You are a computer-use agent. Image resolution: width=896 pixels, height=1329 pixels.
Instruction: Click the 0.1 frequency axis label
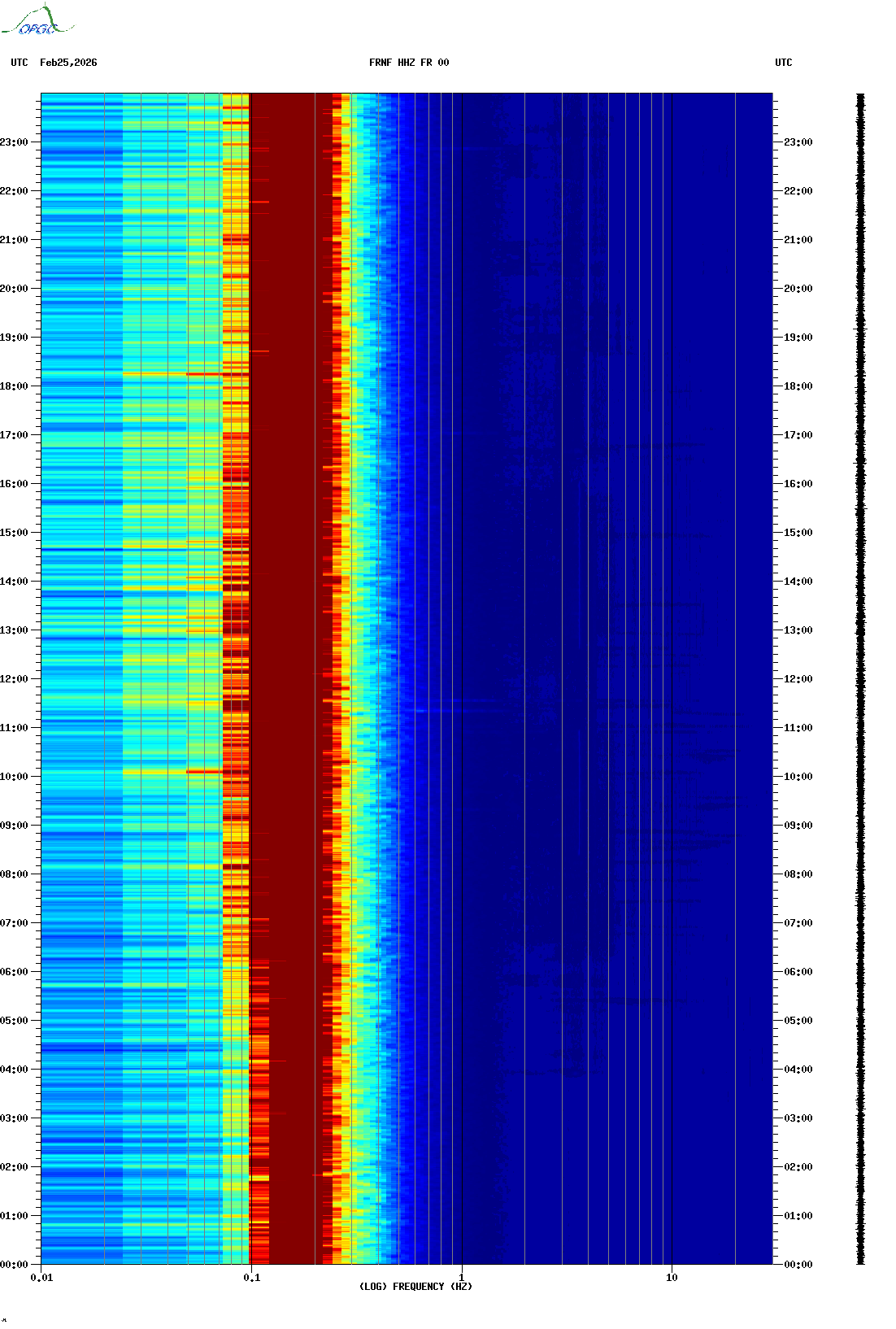pyautogui.click(x=251, y=1278)
